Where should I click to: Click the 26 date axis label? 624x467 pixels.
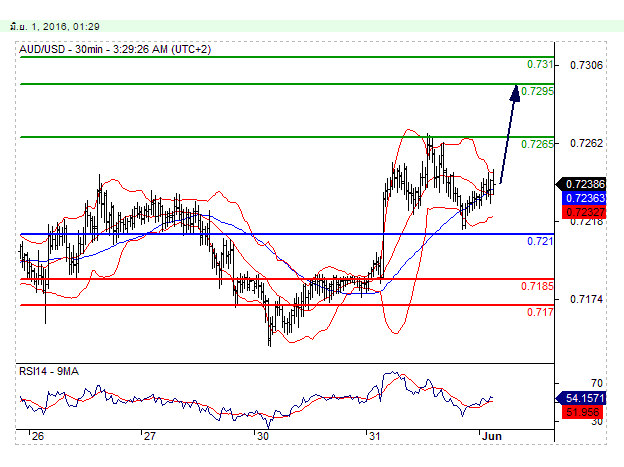pyautogui.click(x=38, y=436)
